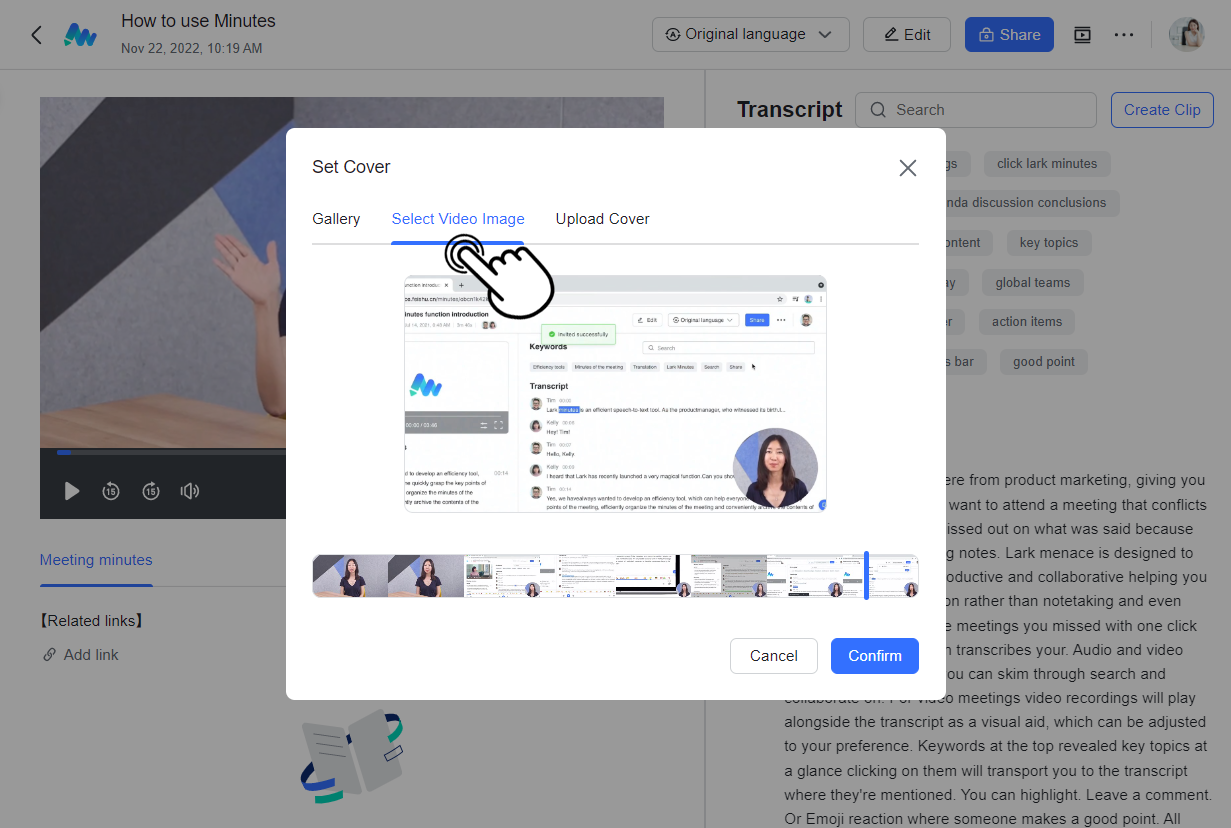Click the frame selector timeline strip handle
Image resolution: width=1231 pixels, height=828 pixels.
[866, 576]
